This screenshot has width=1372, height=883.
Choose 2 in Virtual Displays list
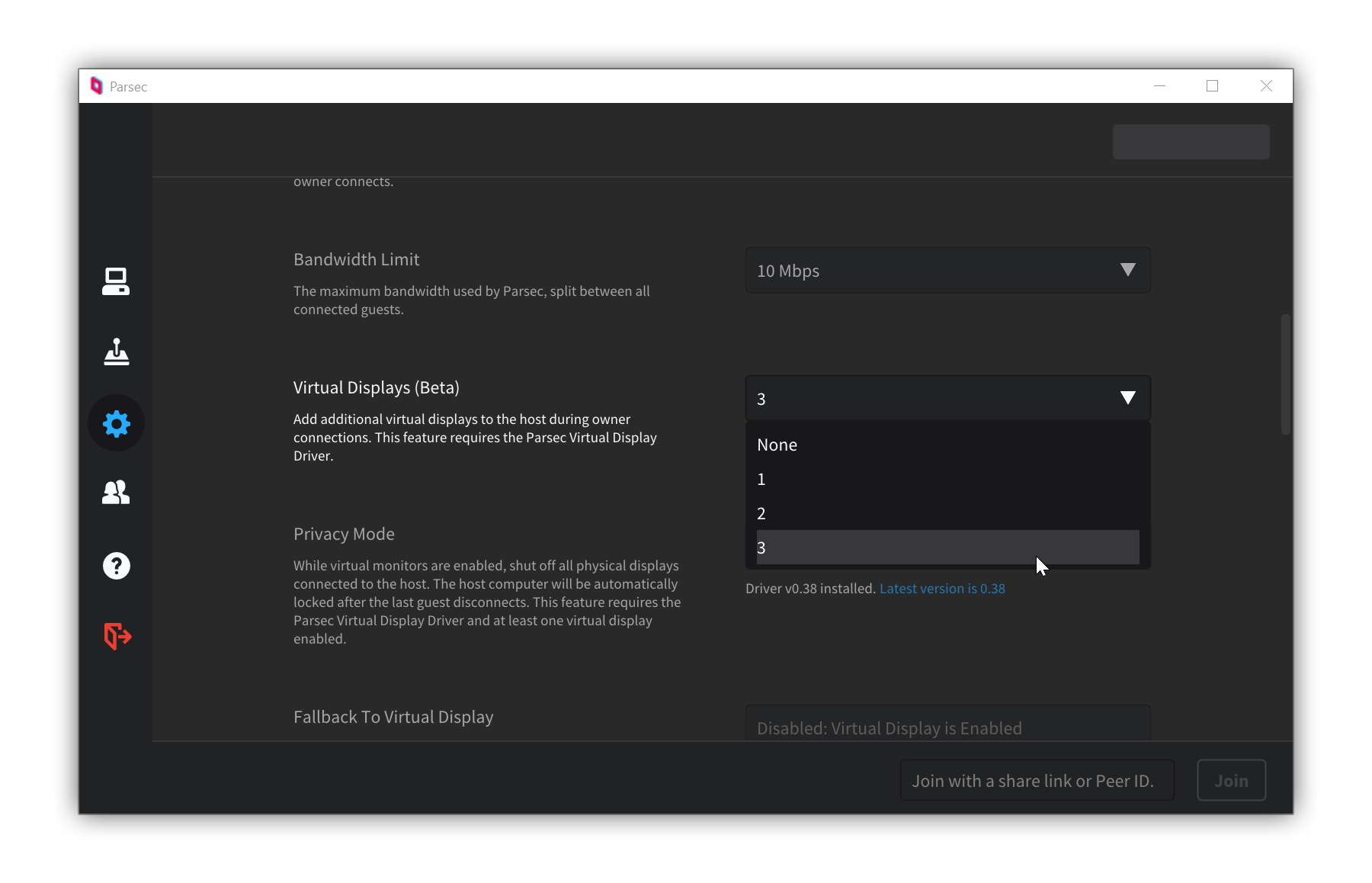coord(947,513)
